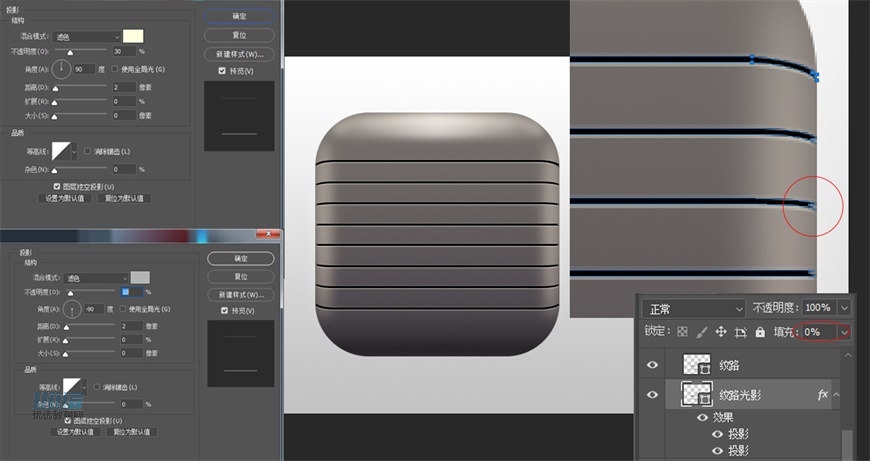Click 确定 in the 30% opacity 投影 dialog
The height and width of the screenshot is (461, 870).
[239, 16]
